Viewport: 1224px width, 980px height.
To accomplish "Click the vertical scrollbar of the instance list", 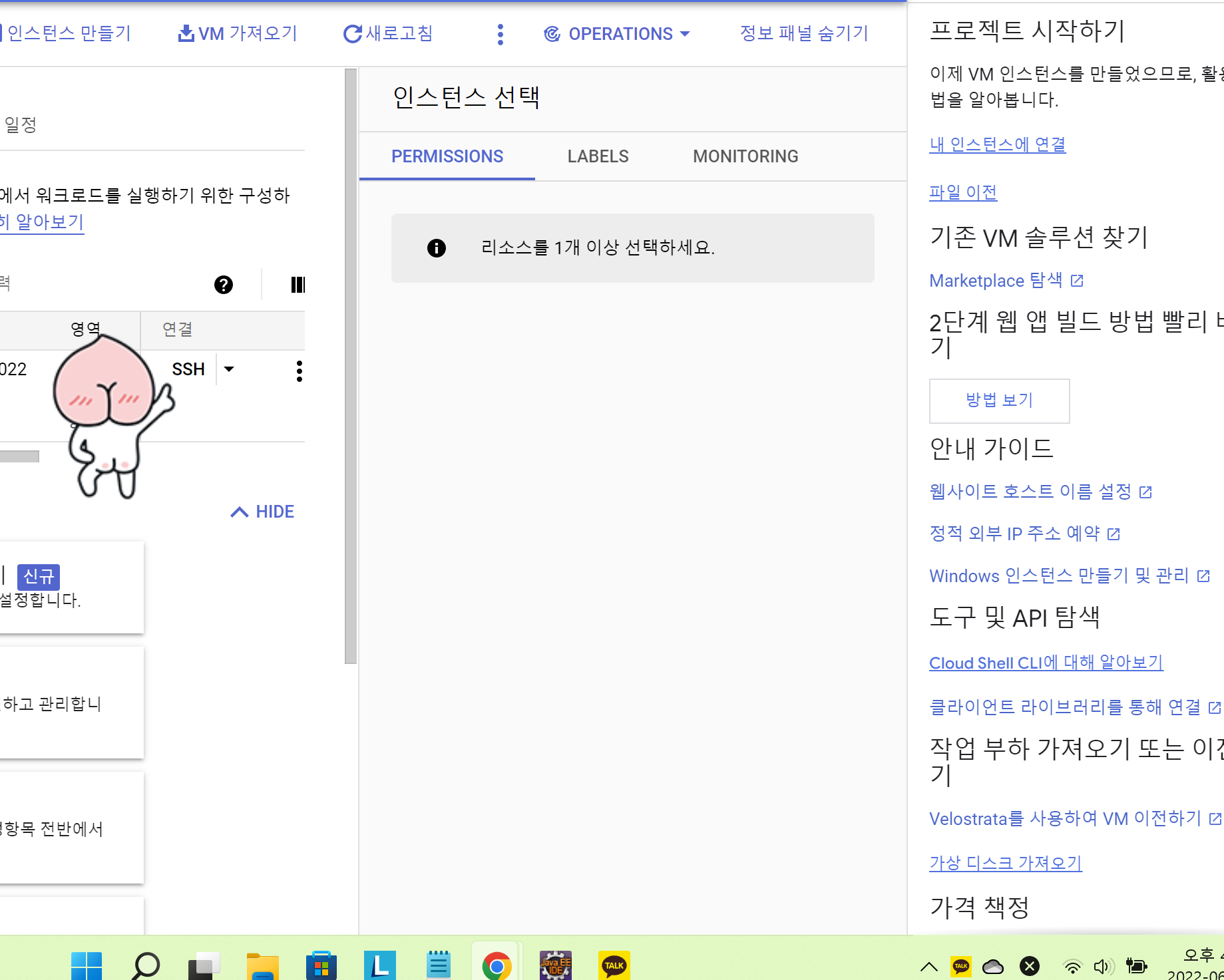I will tap(351, 366).
